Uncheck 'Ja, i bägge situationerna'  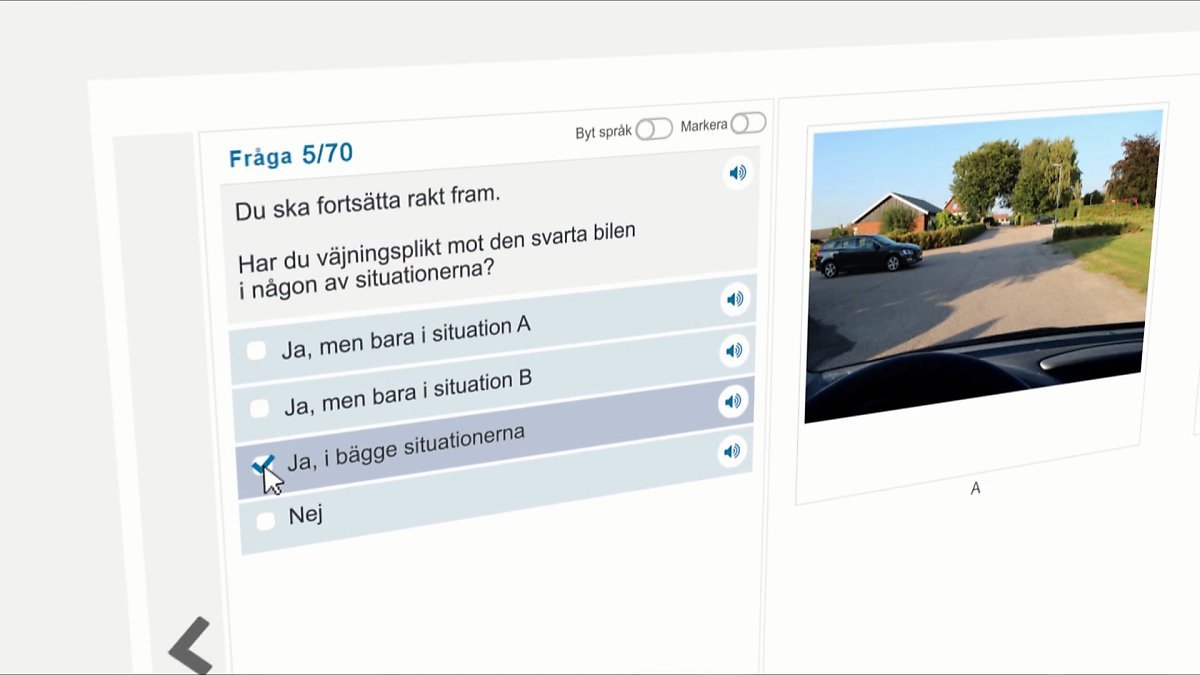click(262, 465)
